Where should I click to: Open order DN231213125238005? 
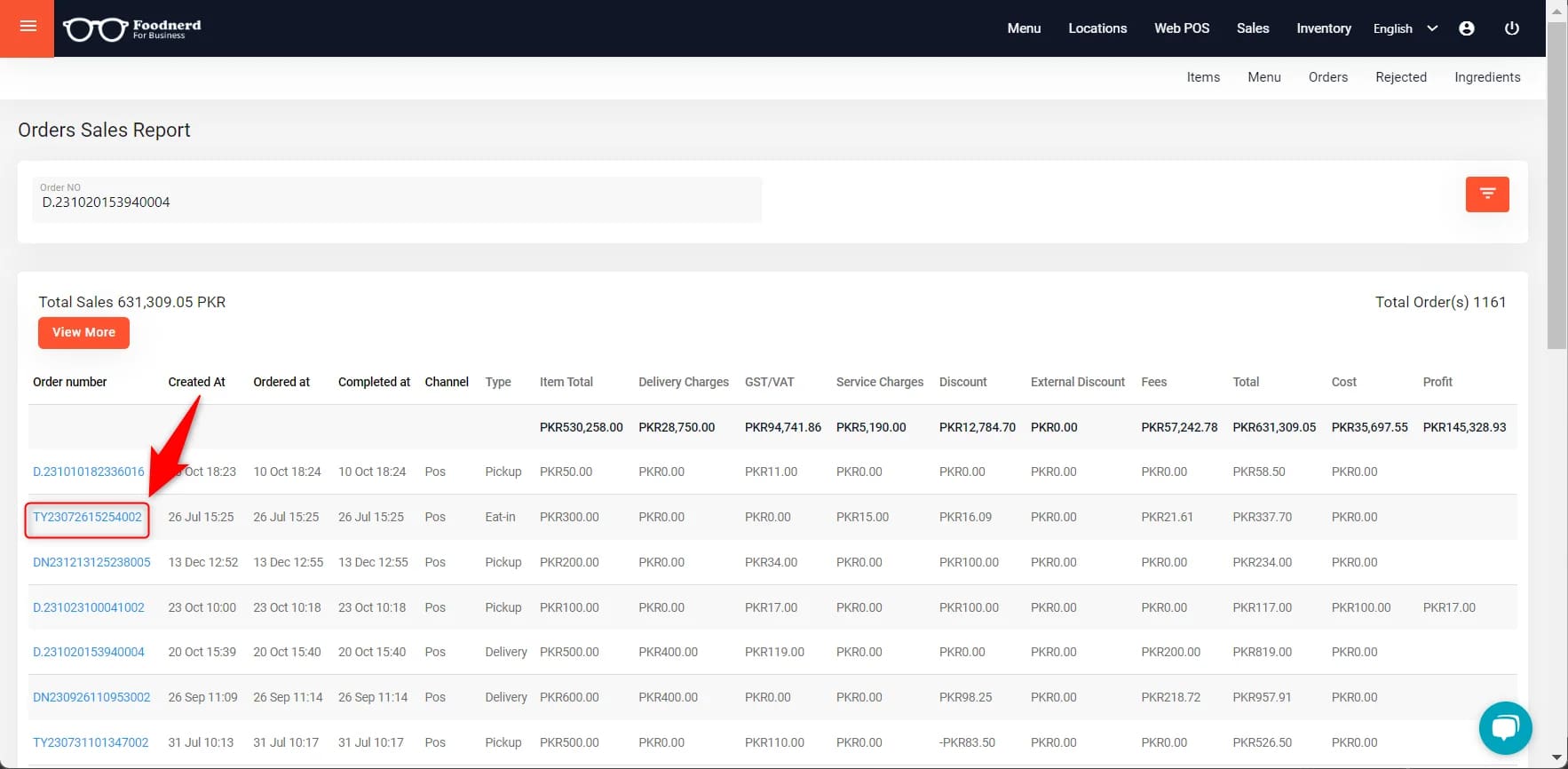tap(91, 562)
